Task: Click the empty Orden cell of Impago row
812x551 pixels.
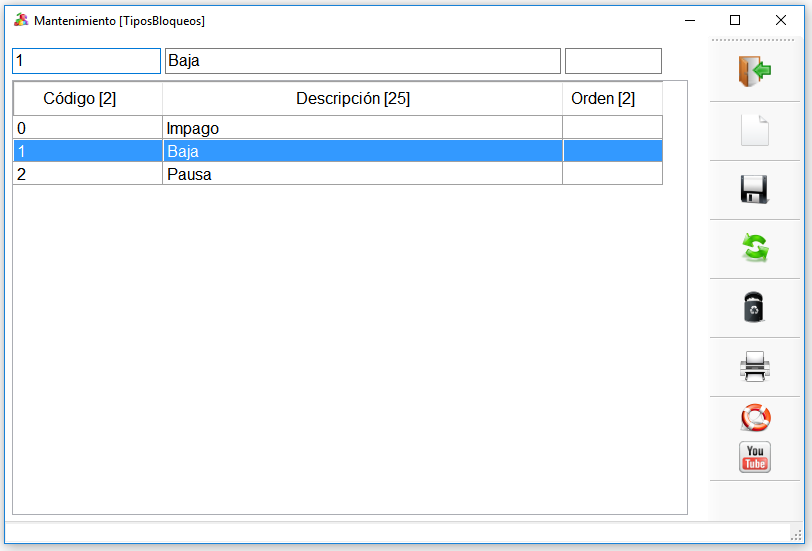Action: point(613,128)
